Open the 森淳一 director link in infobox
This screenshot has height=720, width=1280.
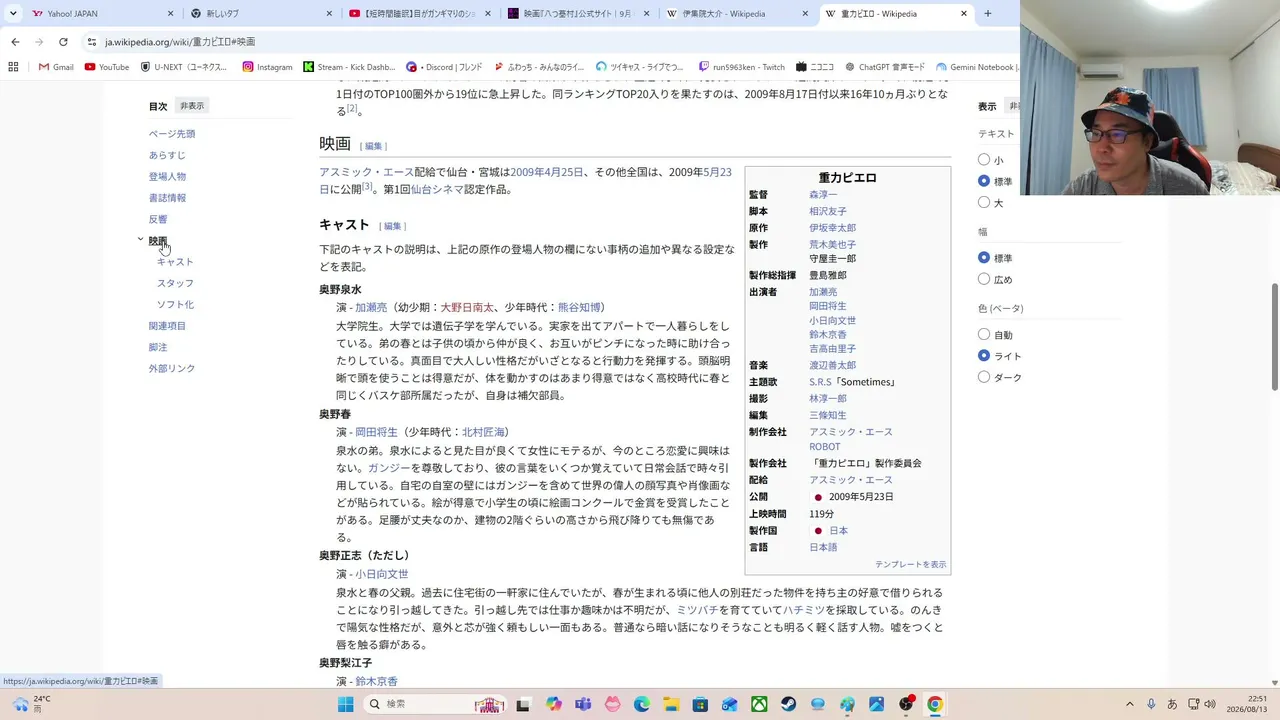point(823,195)
